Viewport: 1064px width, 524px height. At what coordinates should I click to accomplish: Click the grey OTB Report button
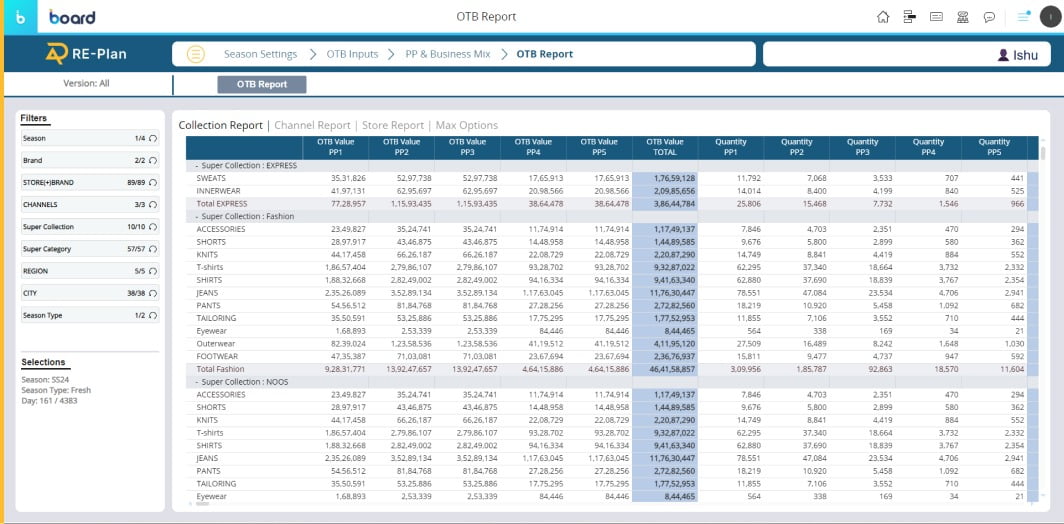coord(261,85)
